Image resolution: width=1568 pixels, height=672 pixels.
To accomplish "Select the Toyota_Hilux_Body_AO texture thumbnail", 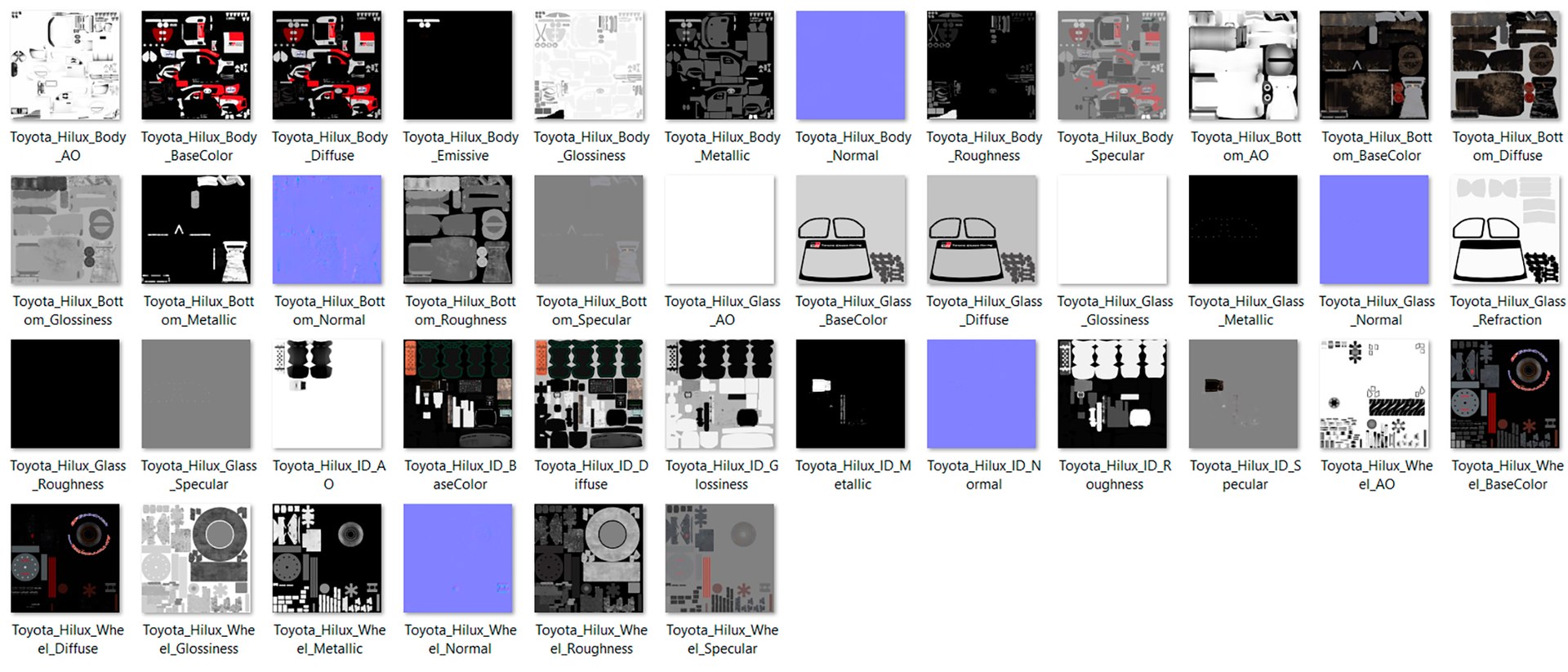I will tap(65, 65).
